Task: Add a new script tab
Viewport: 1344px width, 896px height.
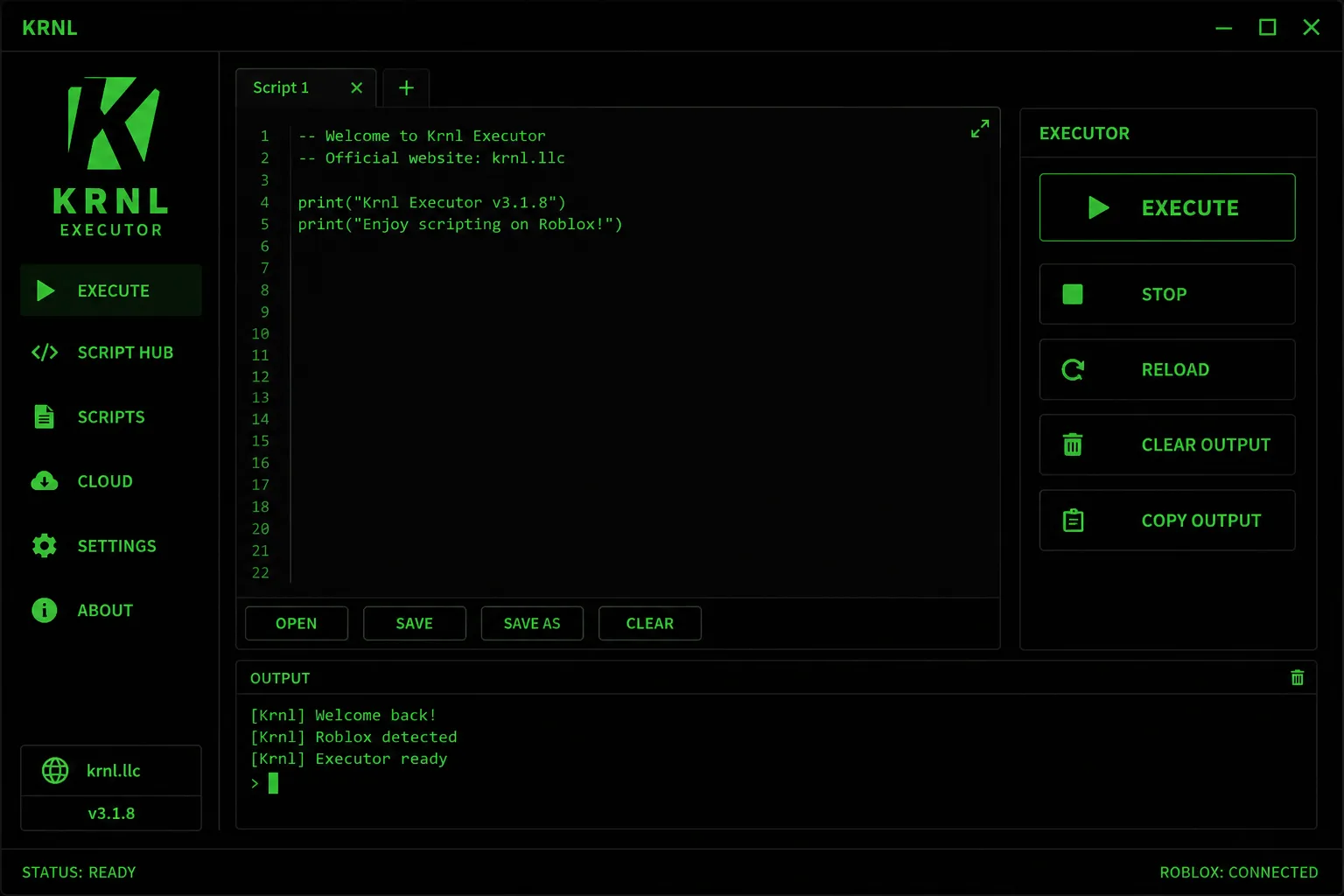Action: point(406,87)
